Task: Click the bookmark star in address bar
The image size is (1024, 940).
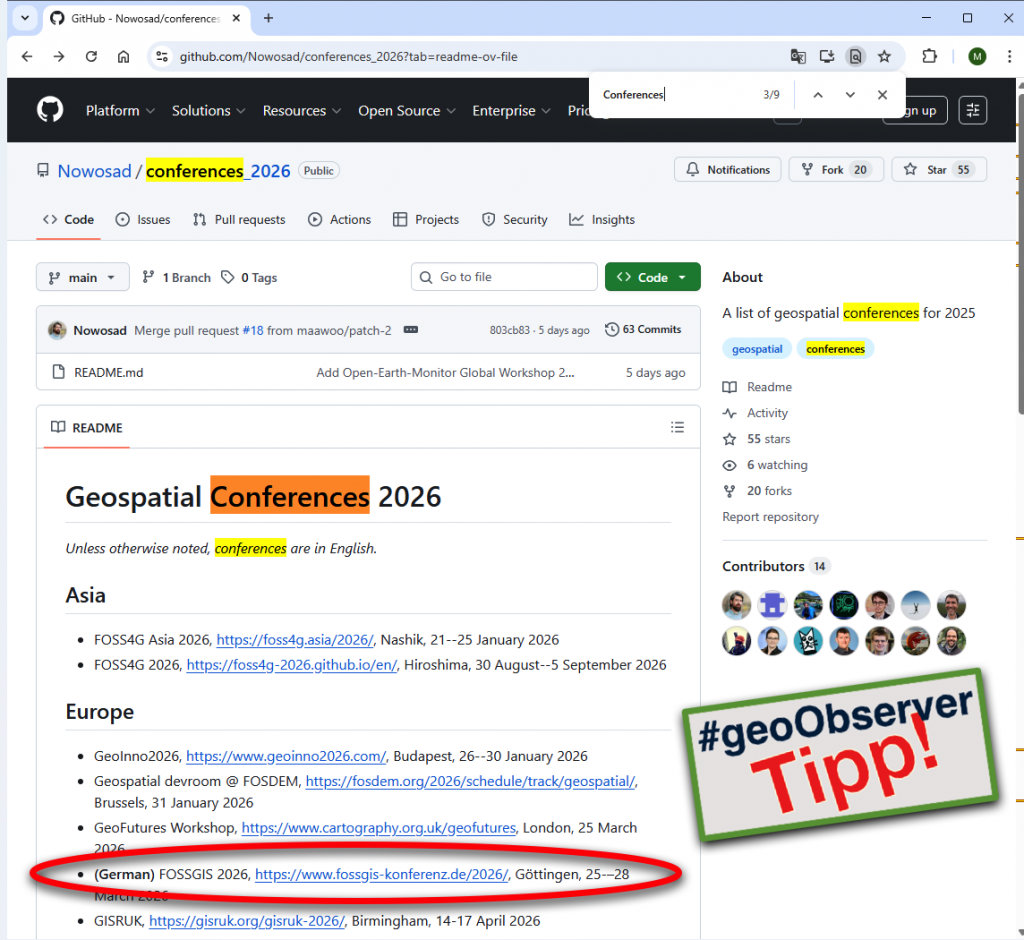Action: coord(884,57)
